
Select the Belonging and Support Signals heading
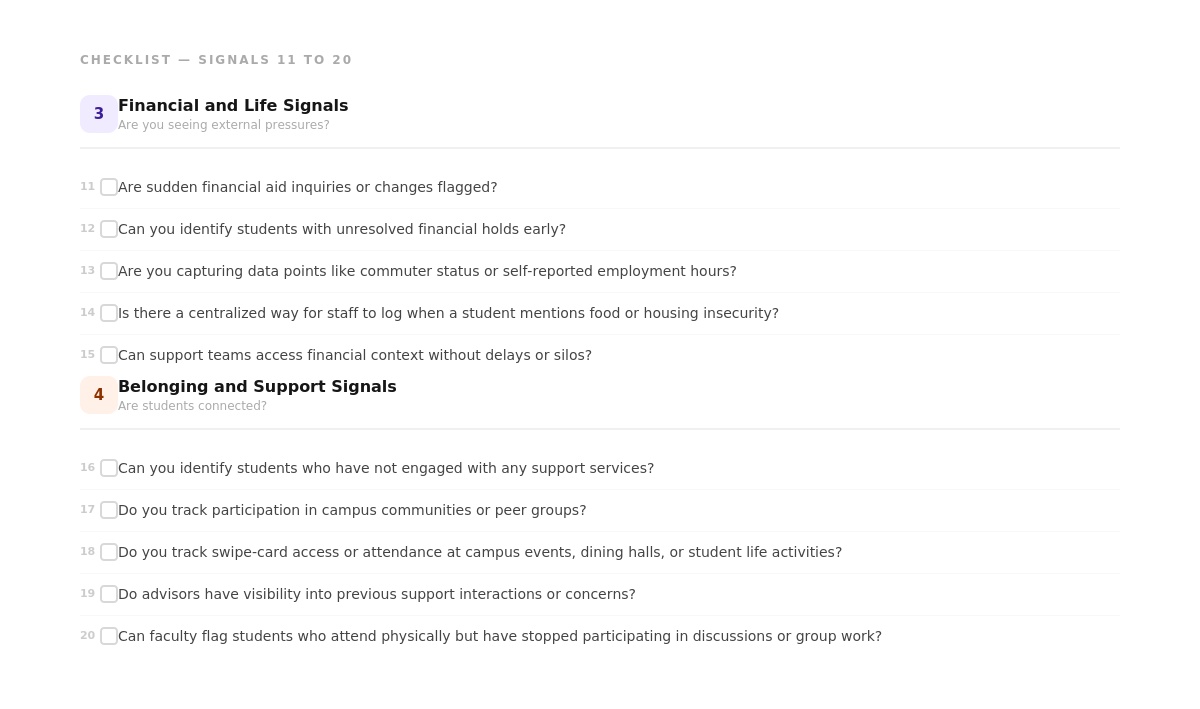pos(257,387)
